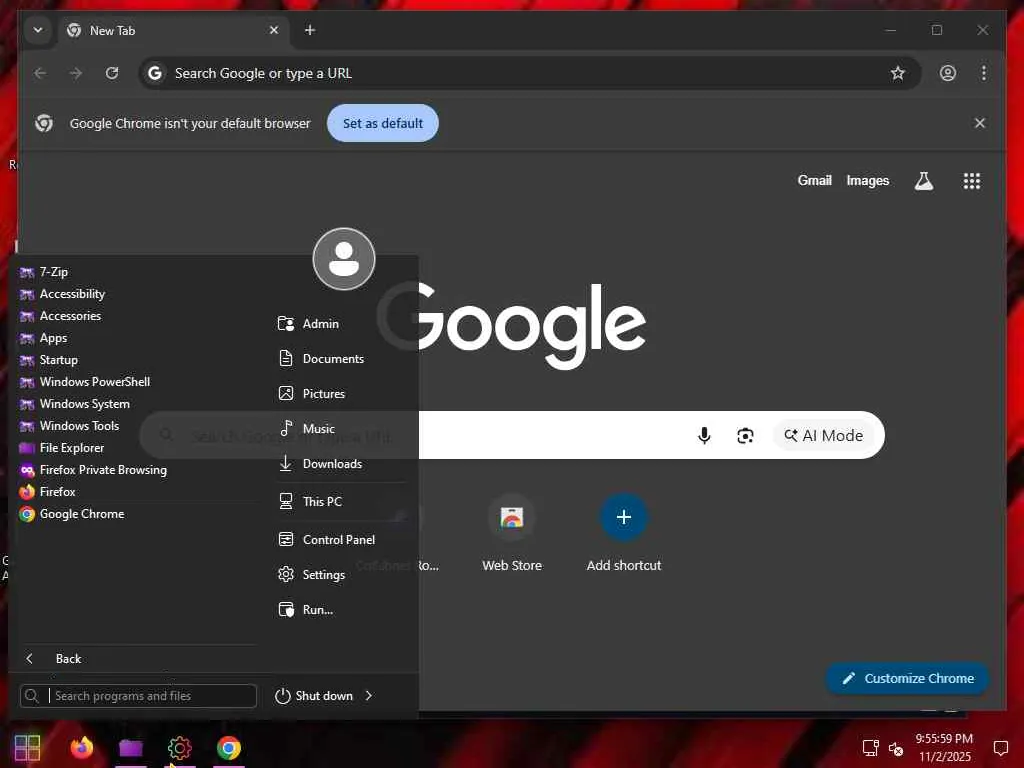Click muted volume tray icon
The image size is (1024, 768).
click(896, 748)
